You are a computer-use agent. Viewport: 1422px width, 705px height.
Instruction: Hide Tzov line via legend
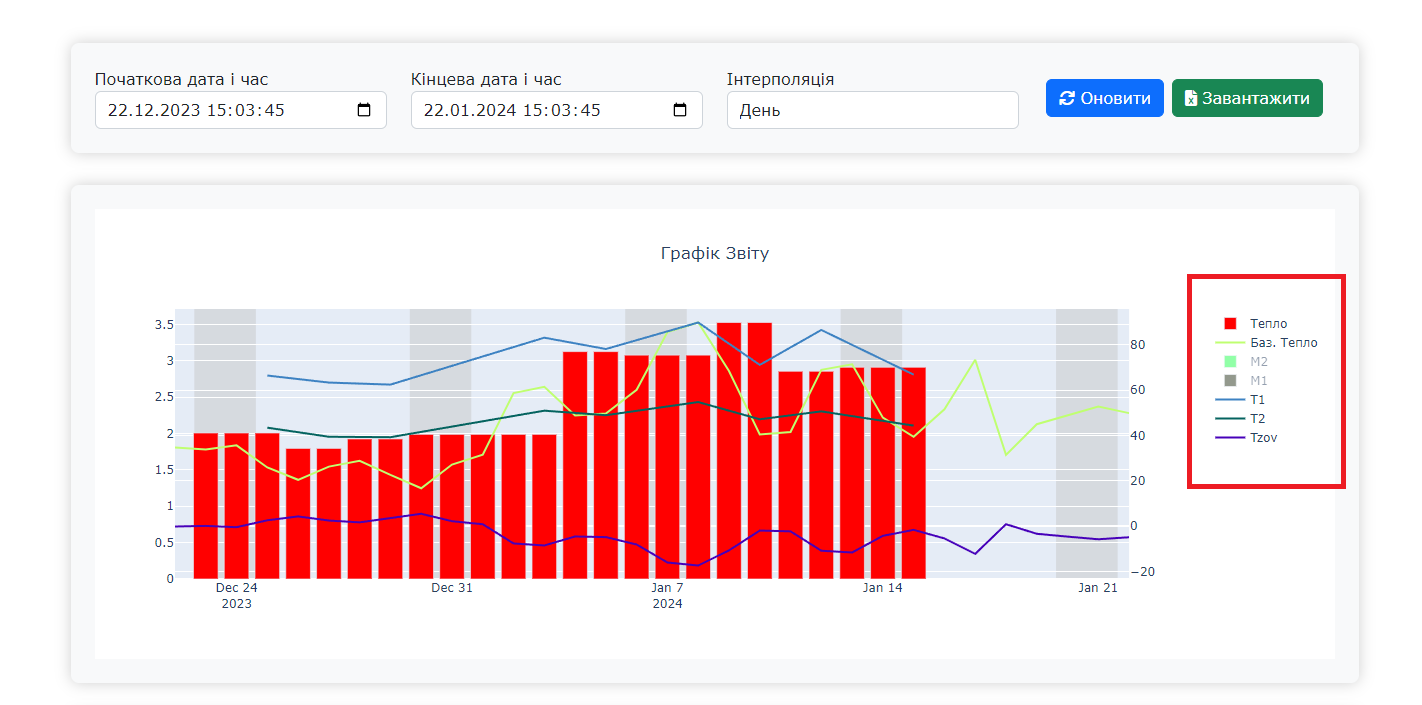[x=1263, y=438]
